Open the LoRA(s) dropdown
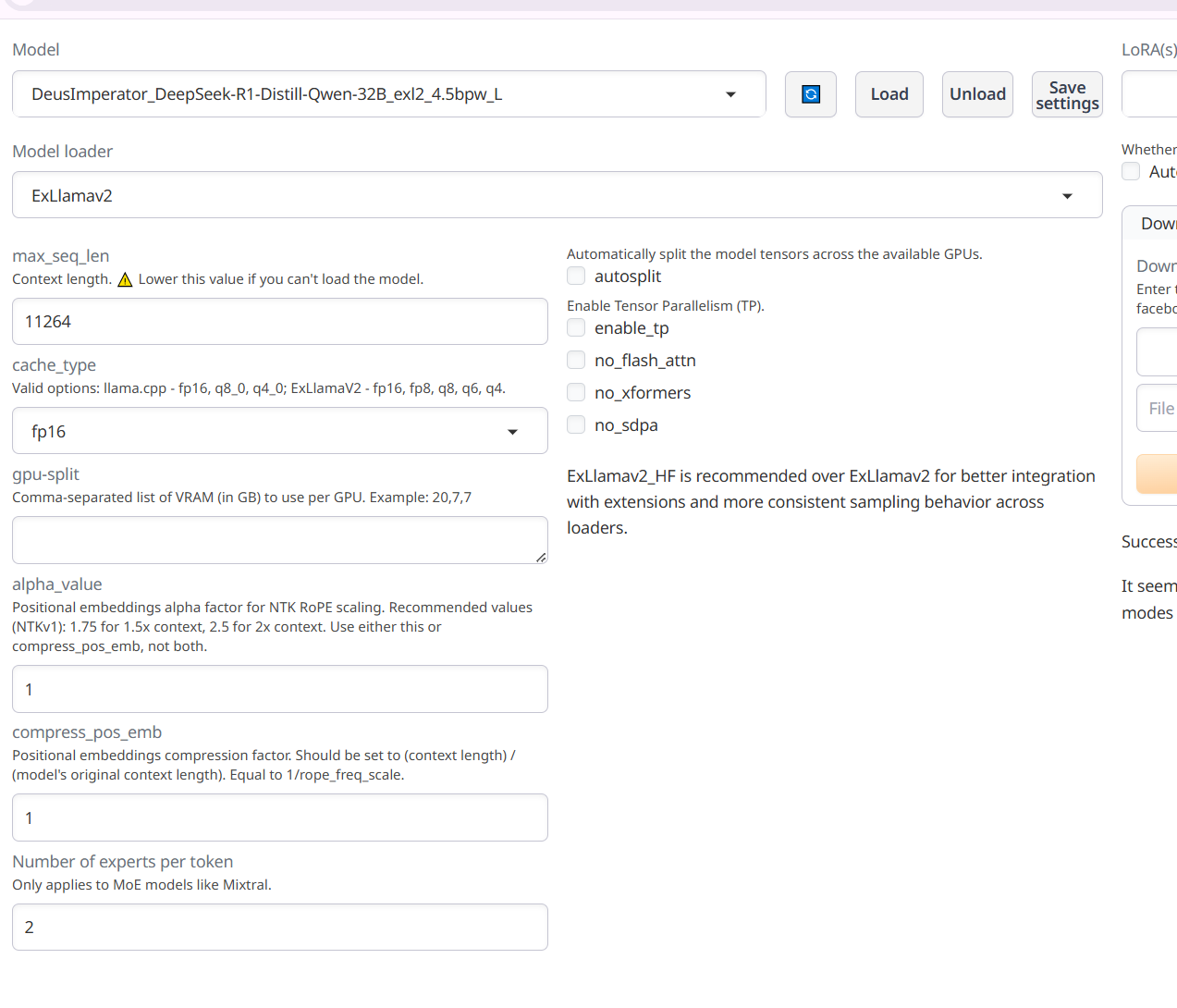 [1149, 94]
